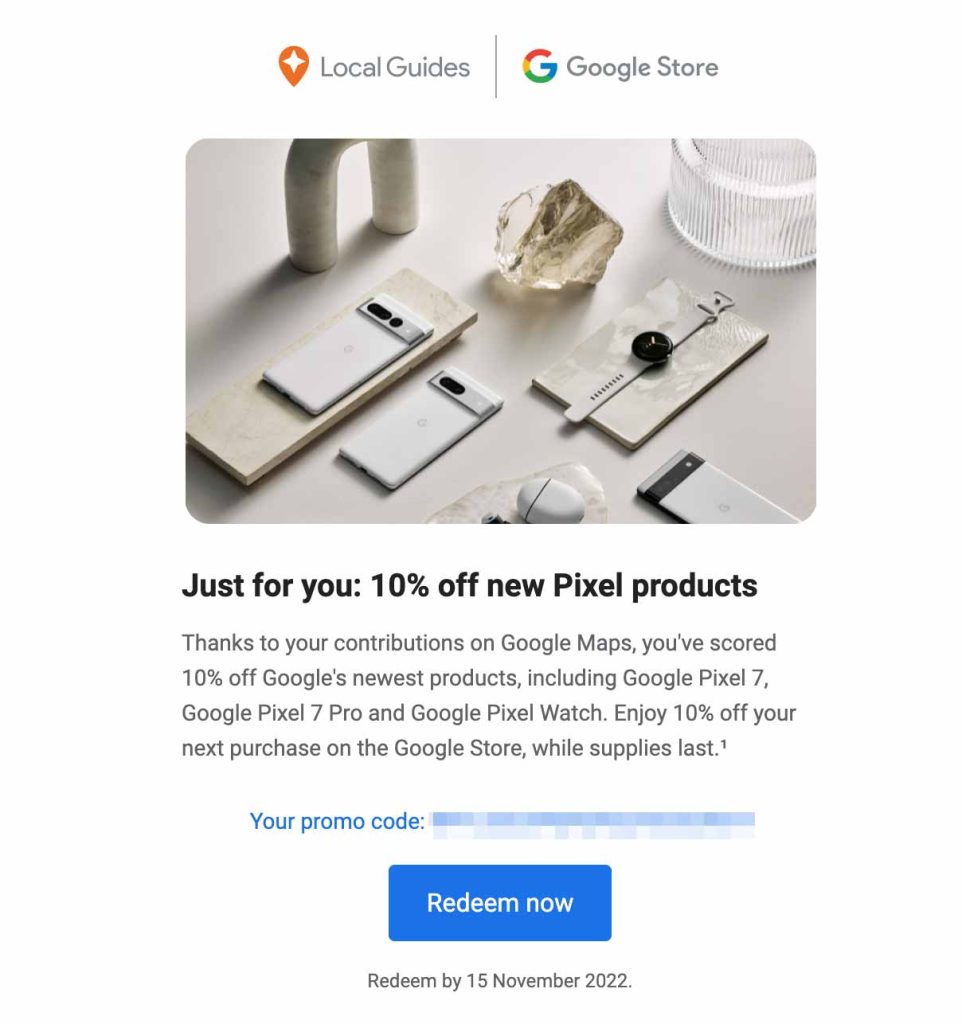Click the paragraph mentioning Google Maps contributions
This screenshot has width=962, height=1024.
click(489, 696)
